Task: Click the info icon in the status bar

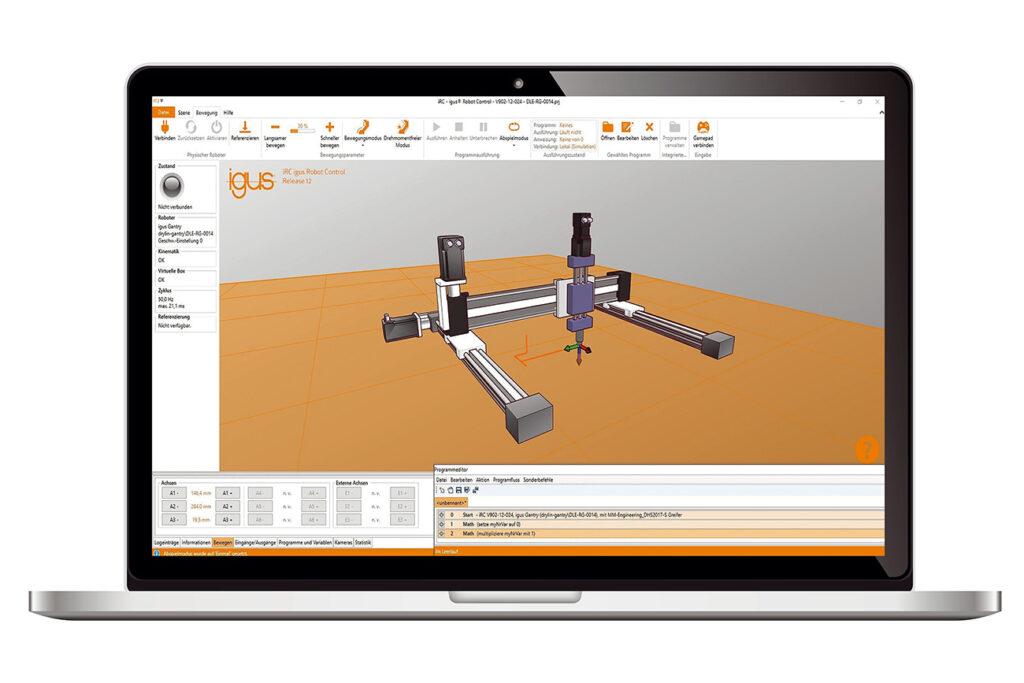Action: click(157, 552)
